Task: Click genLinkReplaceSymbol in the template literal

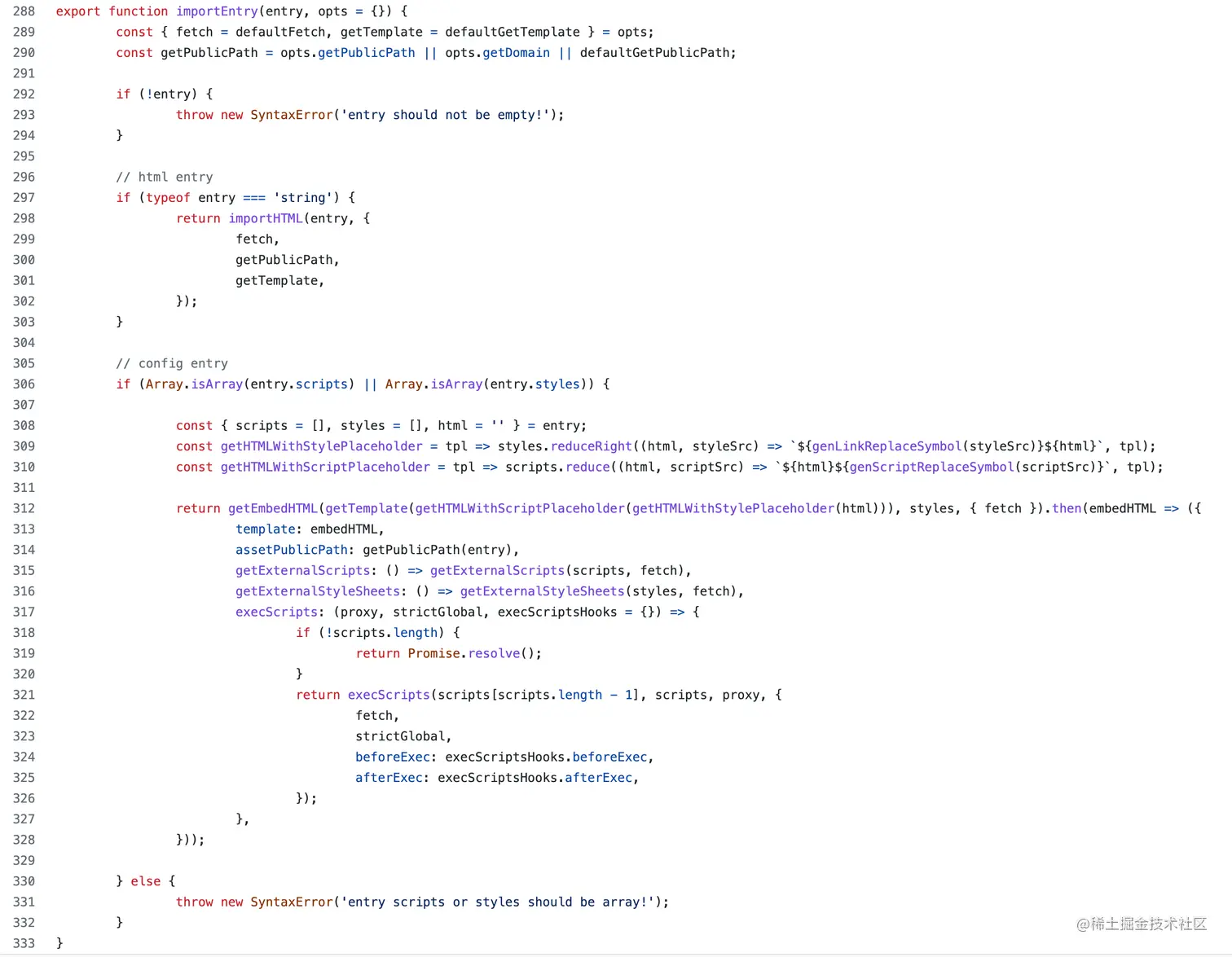Action: click(x=887, y=446)
